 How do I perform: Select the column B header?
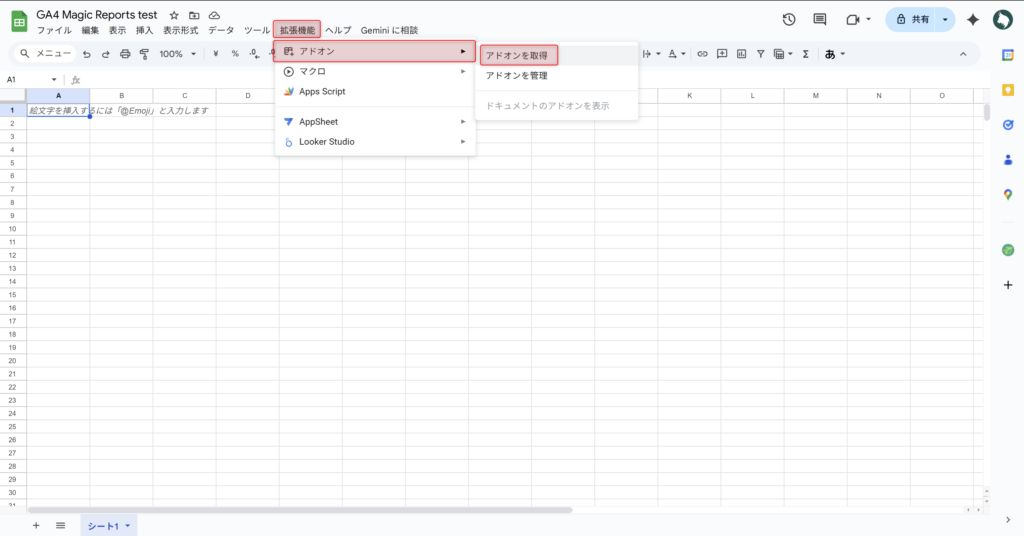121,95
